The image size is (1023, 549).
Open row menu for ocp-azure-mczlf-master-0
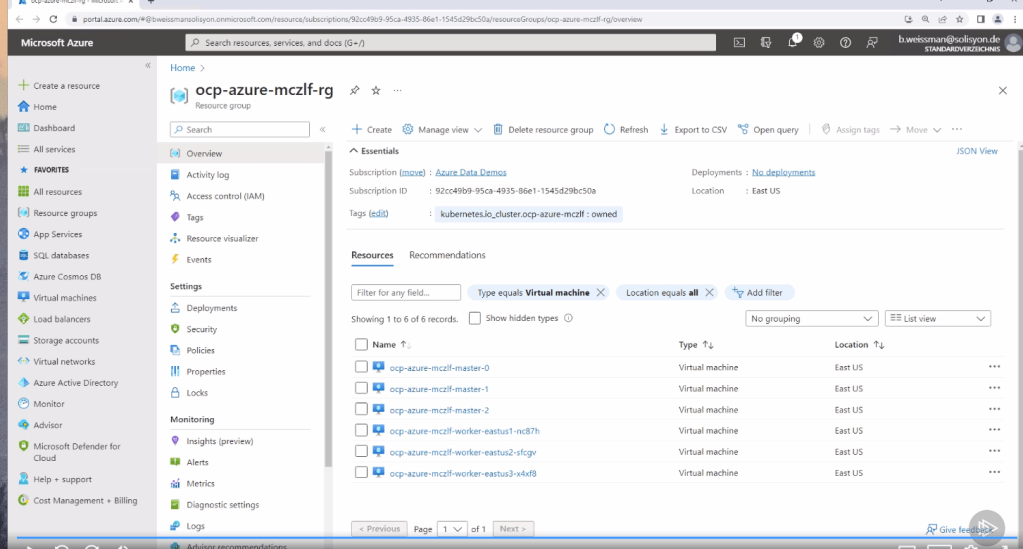point(994,367)
